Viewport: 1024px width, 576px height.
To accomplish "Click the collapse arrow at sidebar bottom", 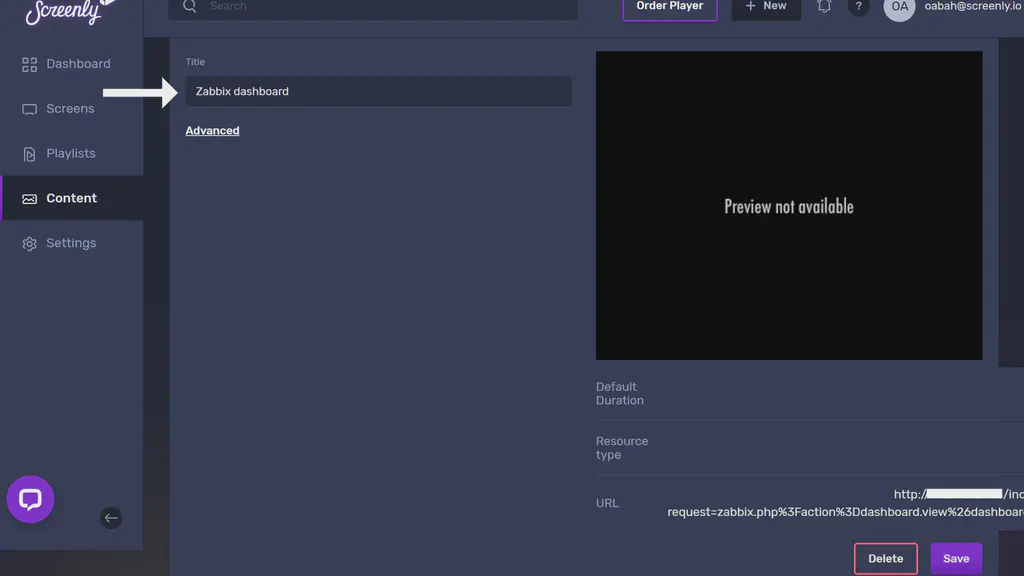I will click(x=111, y=518).
